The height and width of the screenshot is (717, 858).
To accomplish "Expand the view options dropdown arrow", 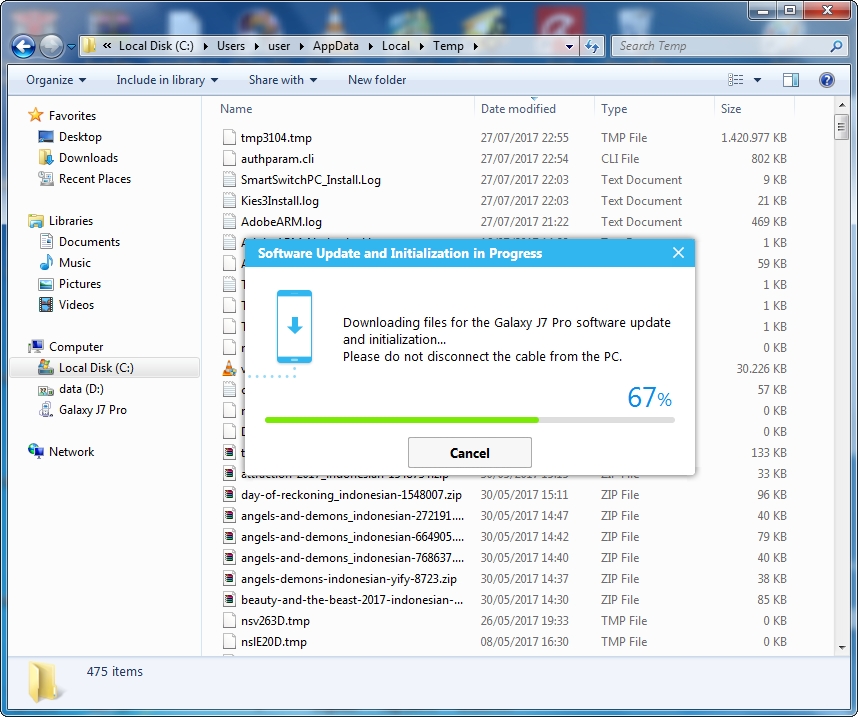I will 757,80.
